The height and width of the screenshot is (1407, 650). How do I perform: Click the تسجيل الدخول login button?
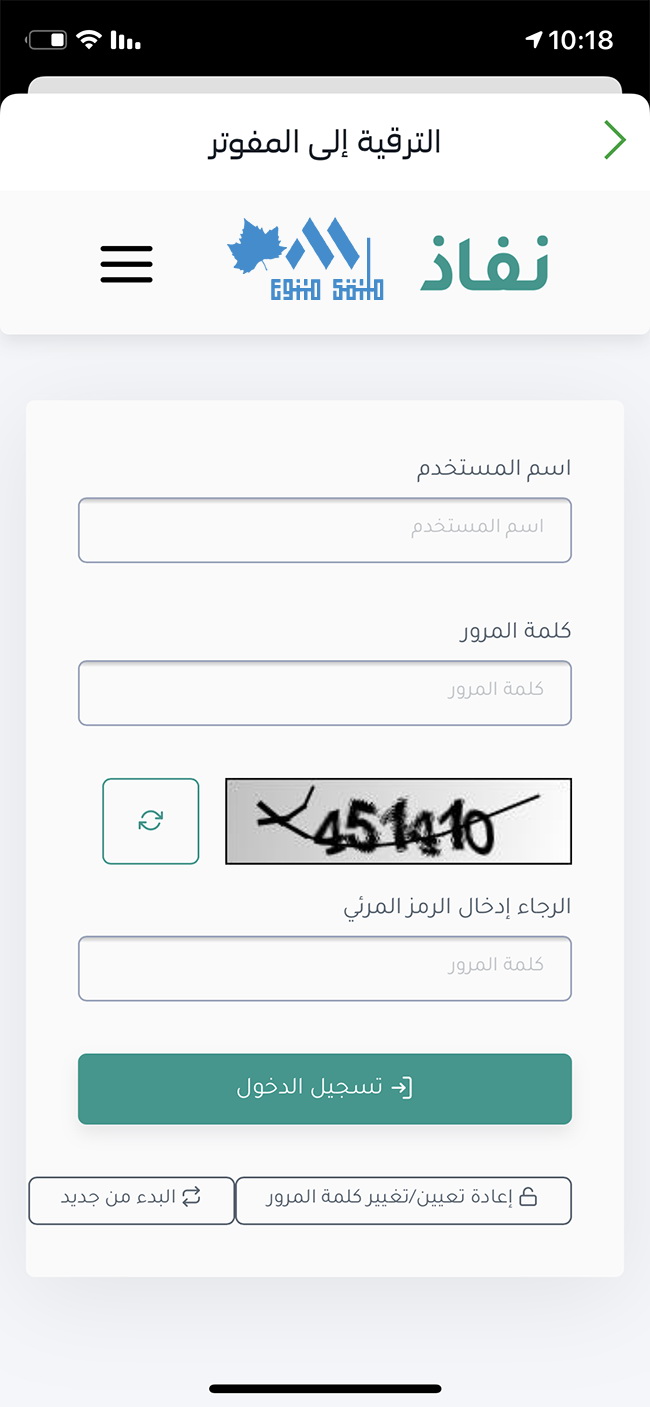click(x=325, y=1088)
